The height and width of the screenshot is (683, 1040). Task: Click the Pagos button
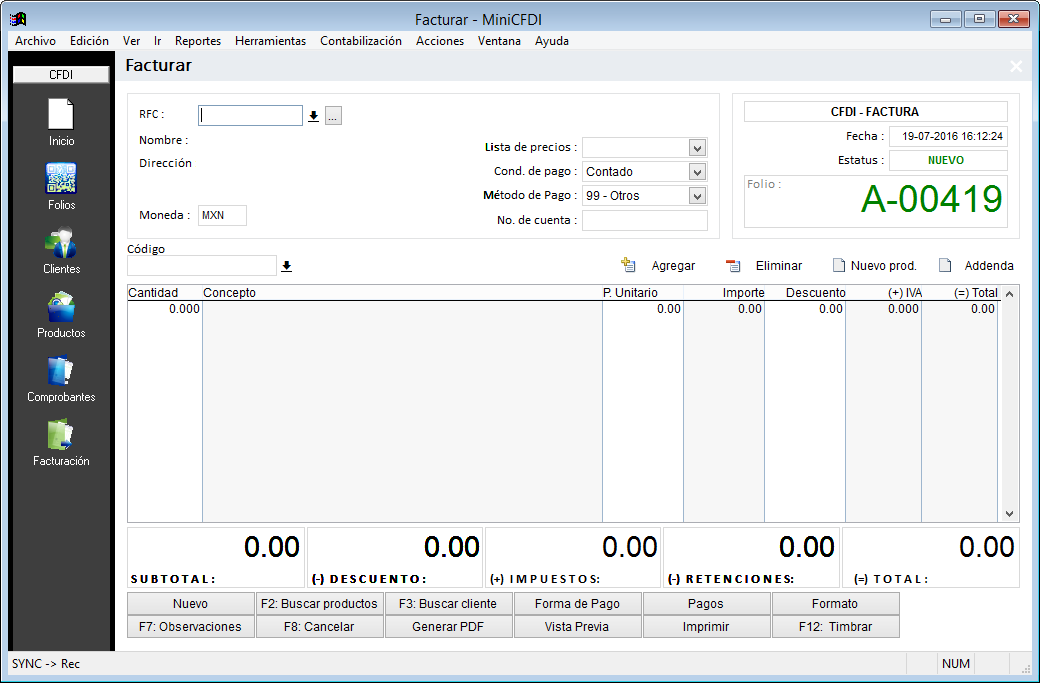coord(706,603)
